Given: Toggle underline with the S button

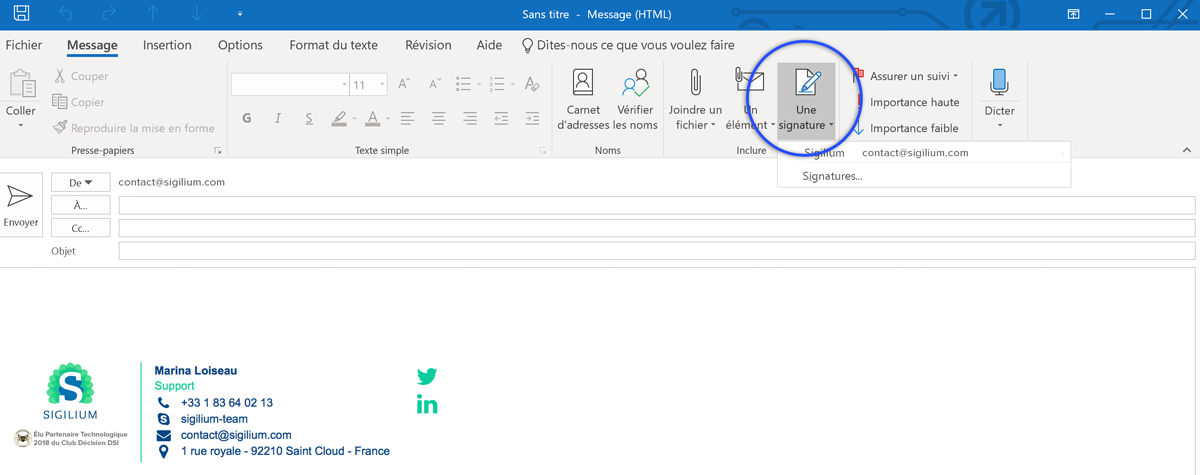Looking at the screenshot, I should (309, 118).
